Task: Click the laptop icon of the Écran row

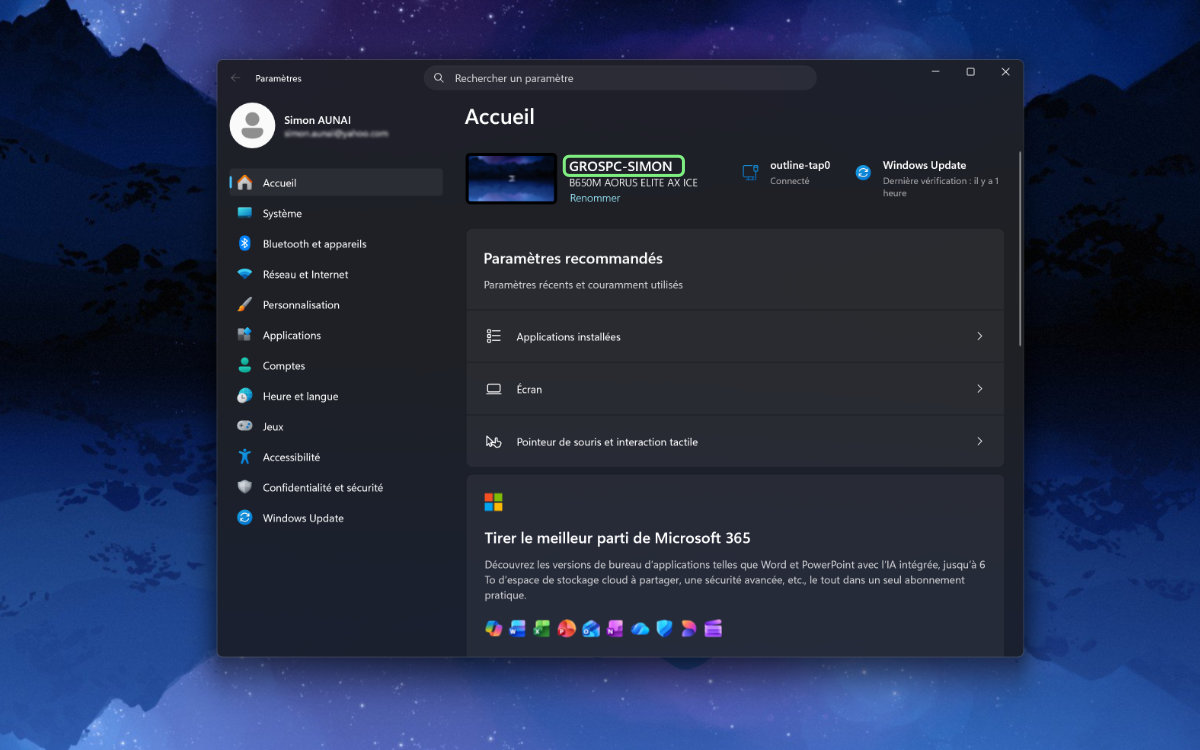Action: [493, 389]
